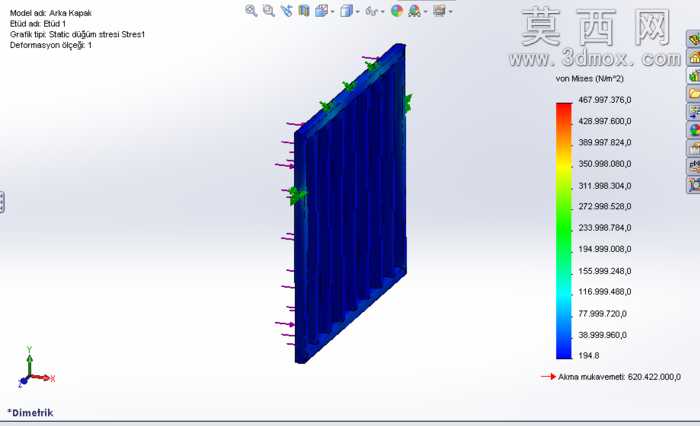Image resolution: width=700 pixels, height=426 pixels.
Task: Click legend maximum value 467.997.376,0
Action: coord(605,100)
